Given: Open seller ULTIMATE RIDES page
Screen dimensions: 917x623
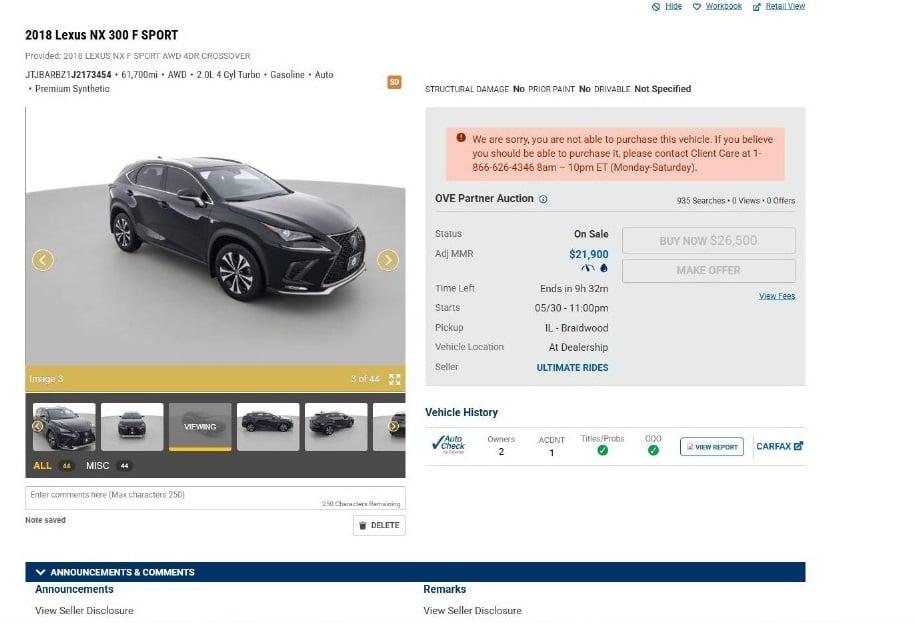Looking at the screenshot, I should tap(573, 367).
